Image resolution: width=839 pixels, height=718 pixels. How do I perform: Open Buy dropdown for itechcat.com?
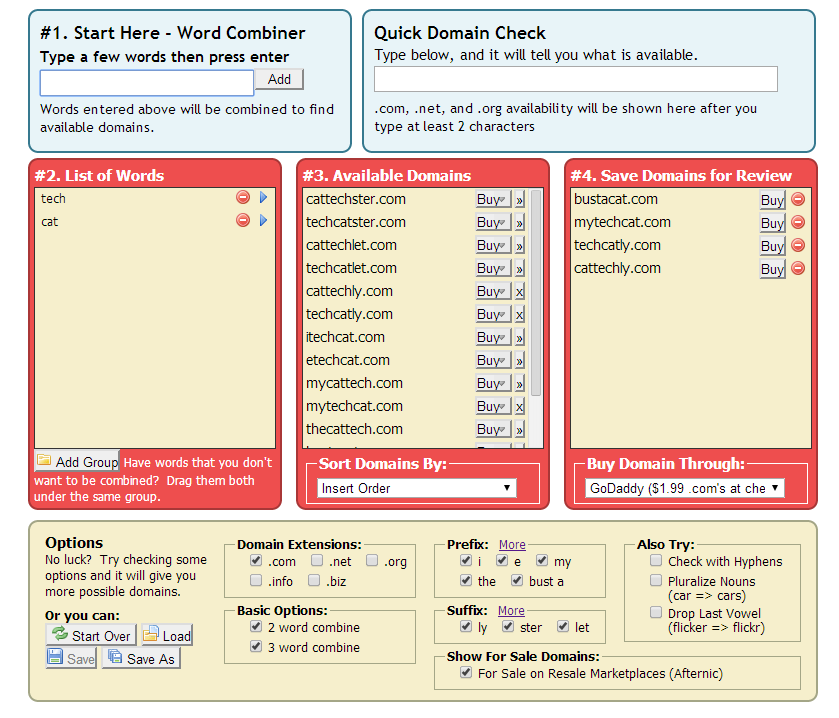492,338
